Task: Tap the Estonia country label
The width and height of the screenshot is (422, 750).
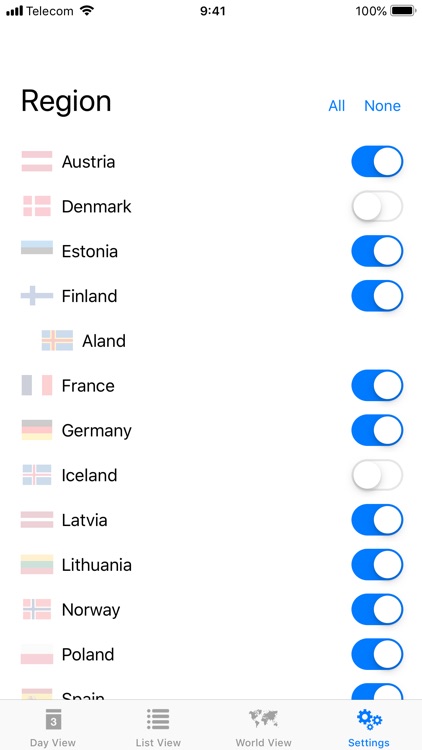Action: point(90,251)
